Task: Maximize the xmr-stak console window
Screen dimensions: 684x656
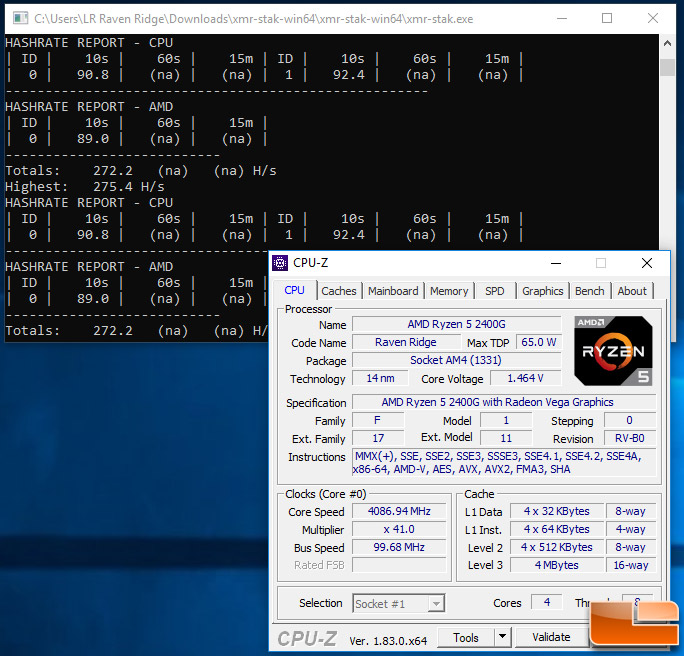Action: 607,18
